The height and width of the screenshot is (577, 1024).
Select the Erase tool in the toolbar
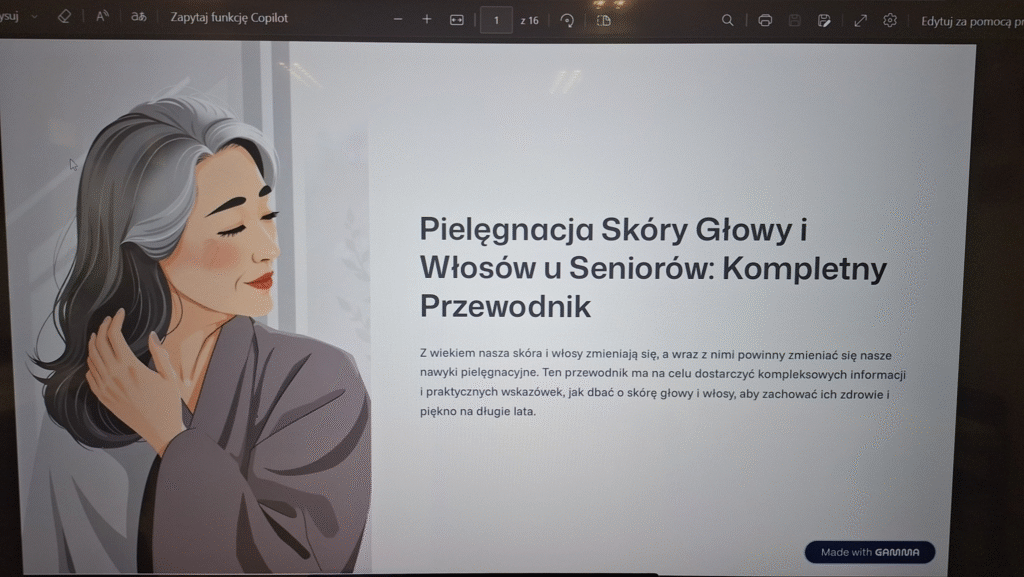pos(65,18)
